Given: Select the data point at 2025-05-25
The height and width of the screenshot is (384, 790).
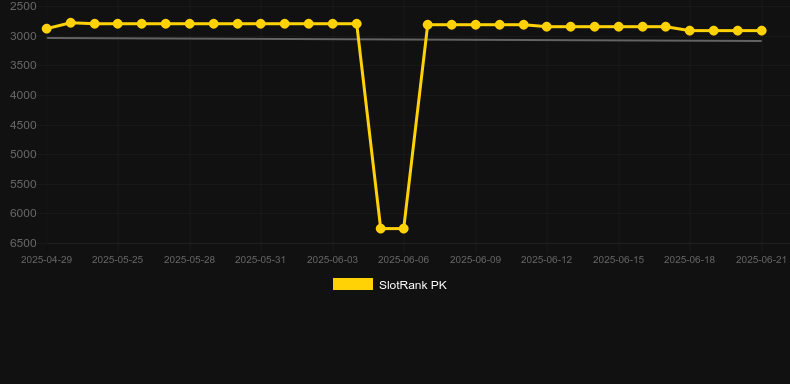Looking at the screenshot, I should (x=118, y=24).
